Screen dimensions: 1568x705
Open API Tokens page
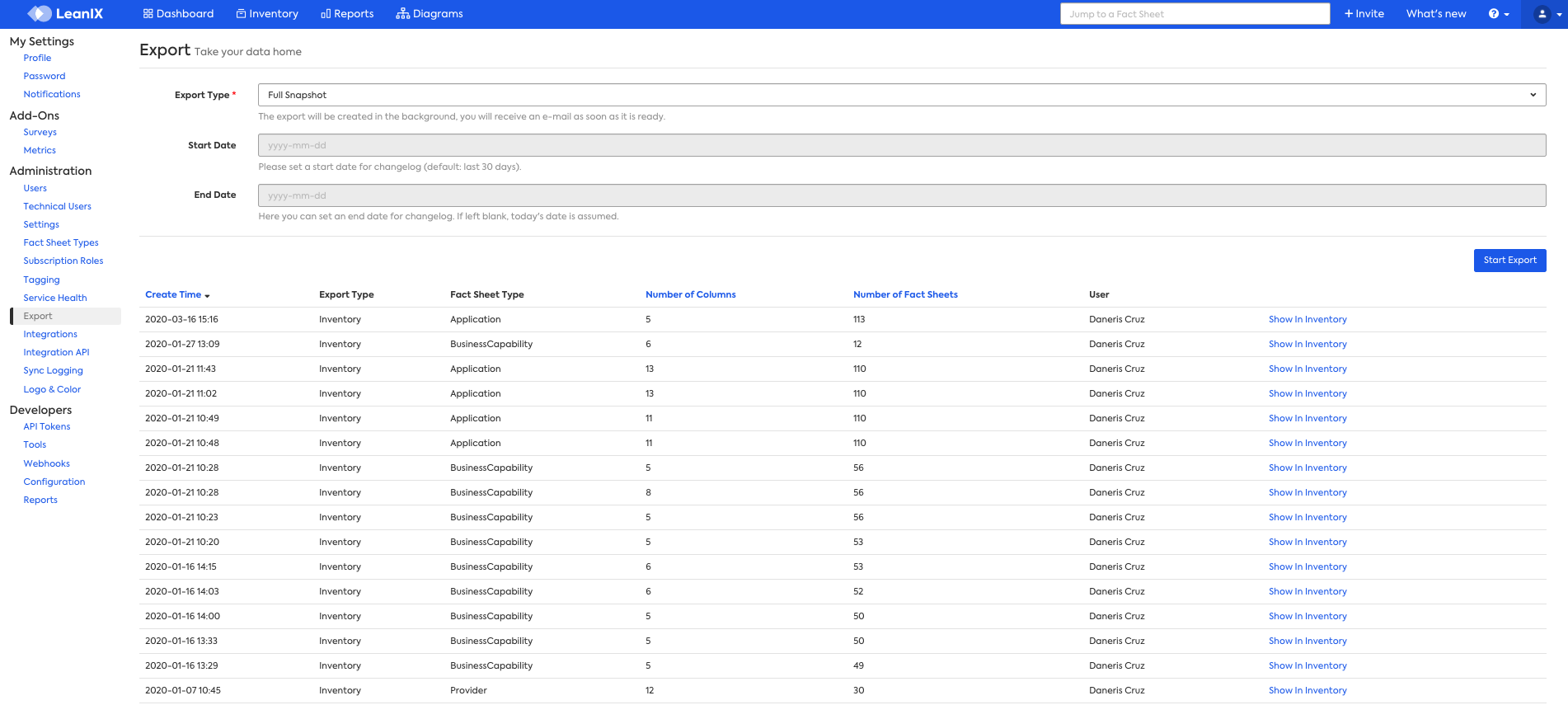pyautogui.click(x=47, y=426)
